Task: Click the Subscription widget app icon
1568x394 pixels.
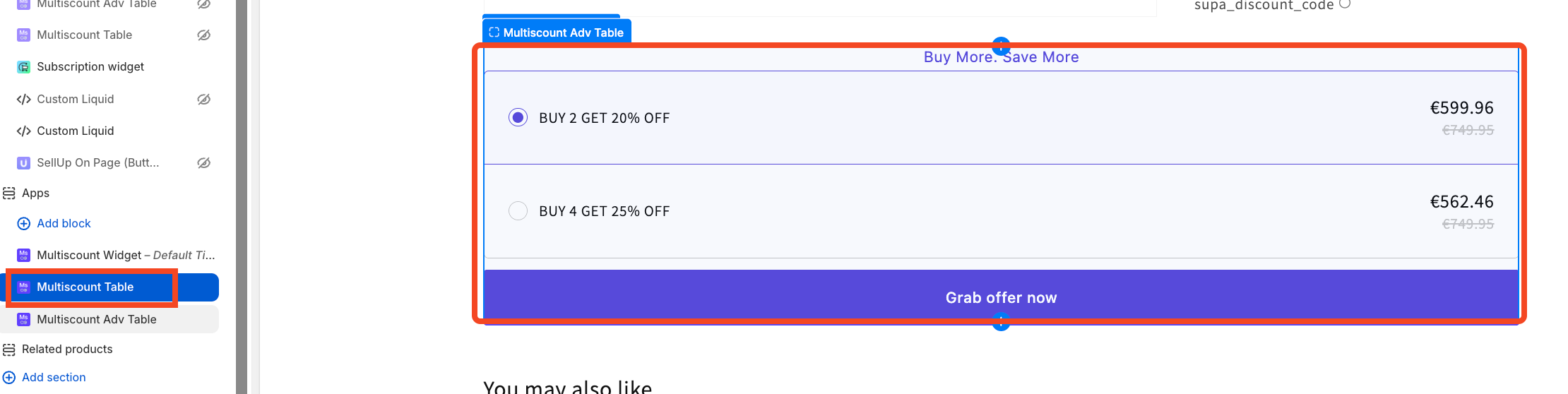Action: tap(23, 67)
